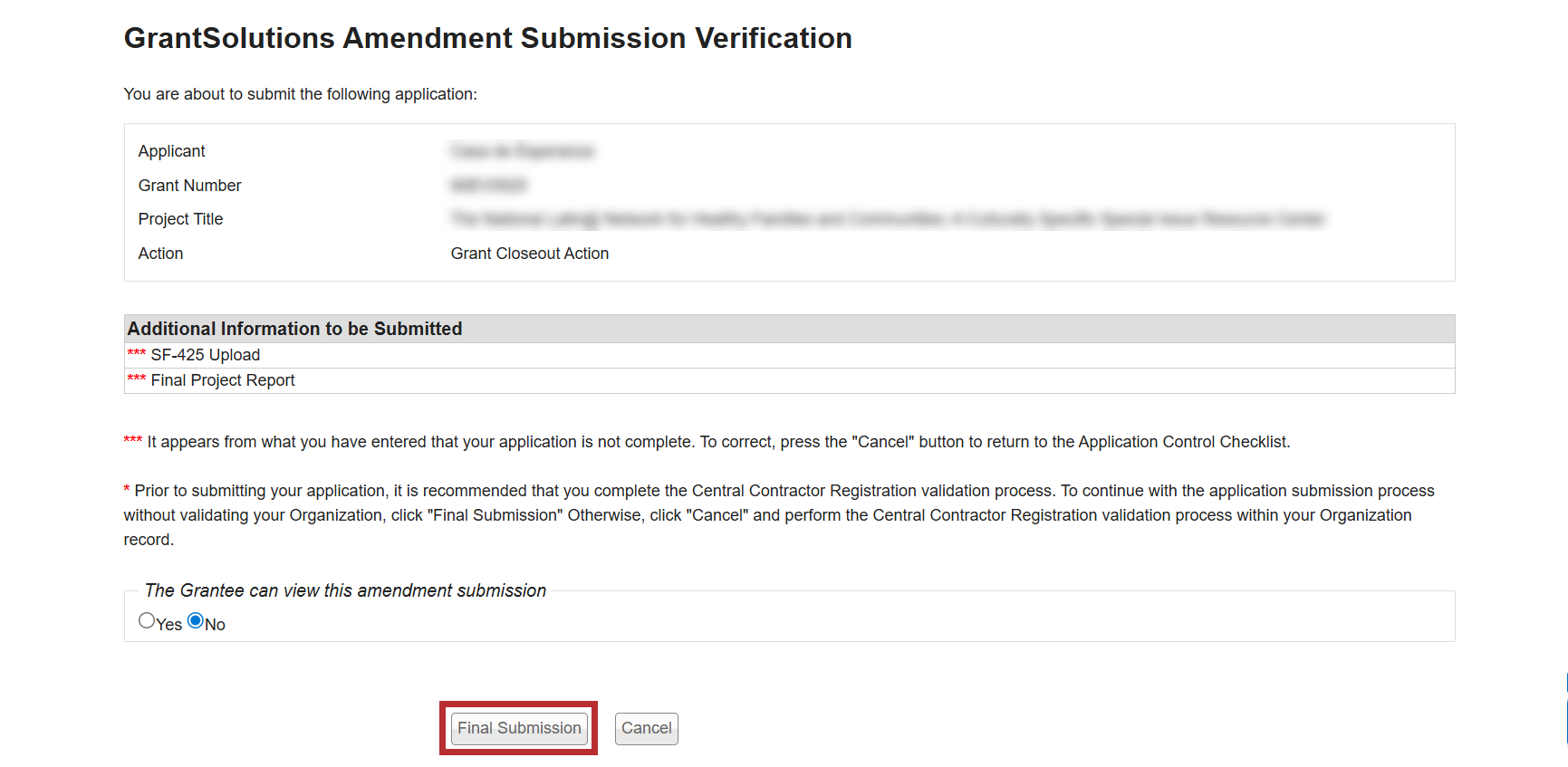Click the 'You are about to submit' text
Image resolution: width=1568 pixels, height=767 pixels.
coord(300,94)
